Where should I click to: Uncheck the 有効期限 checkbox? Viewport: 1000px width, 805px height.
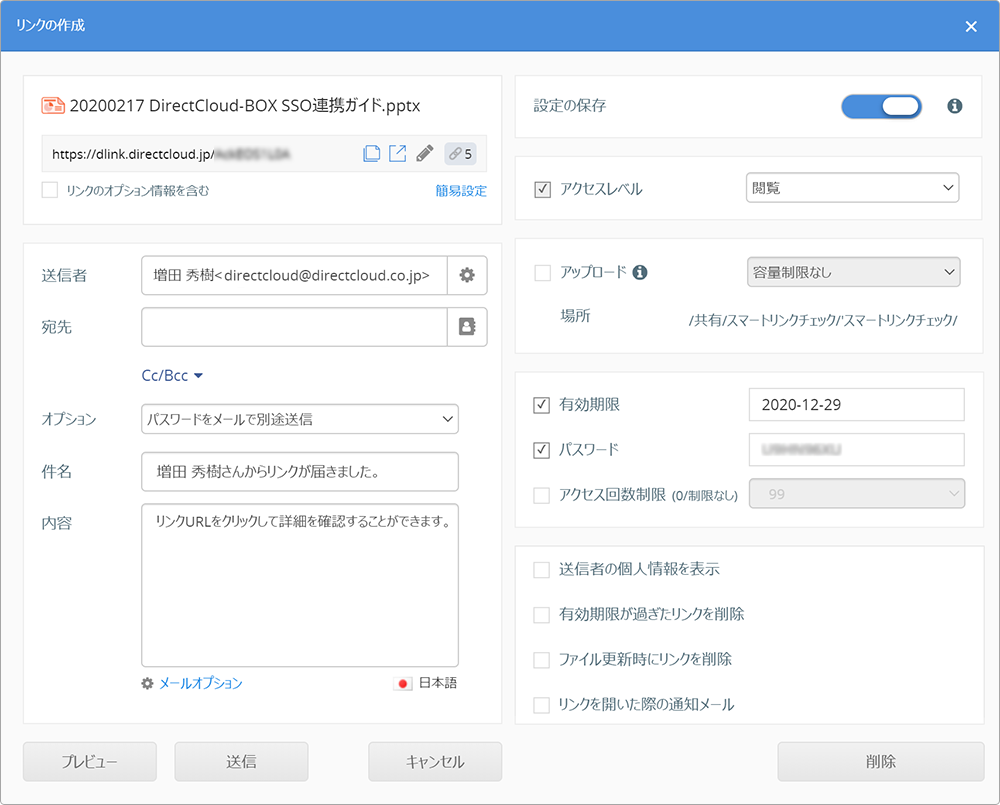pos(542,405)
